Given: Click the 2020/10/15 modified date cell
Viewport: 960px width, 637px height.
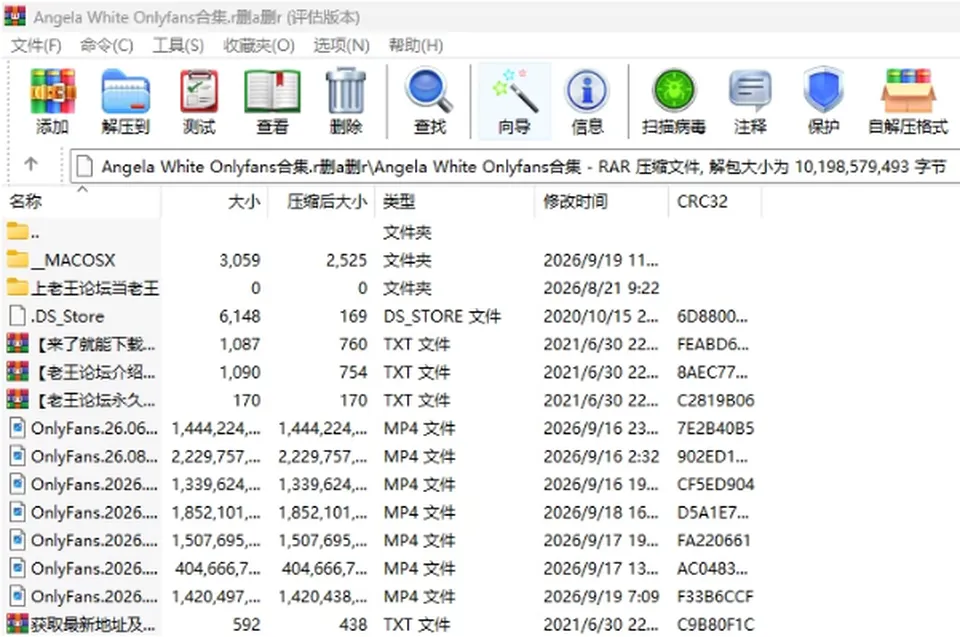Looking at the screenshot, I should coord(601,316).
